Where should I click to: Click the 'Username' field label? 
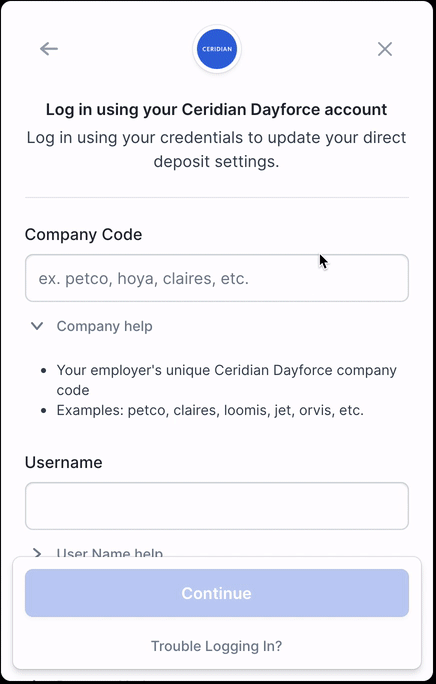64,462
